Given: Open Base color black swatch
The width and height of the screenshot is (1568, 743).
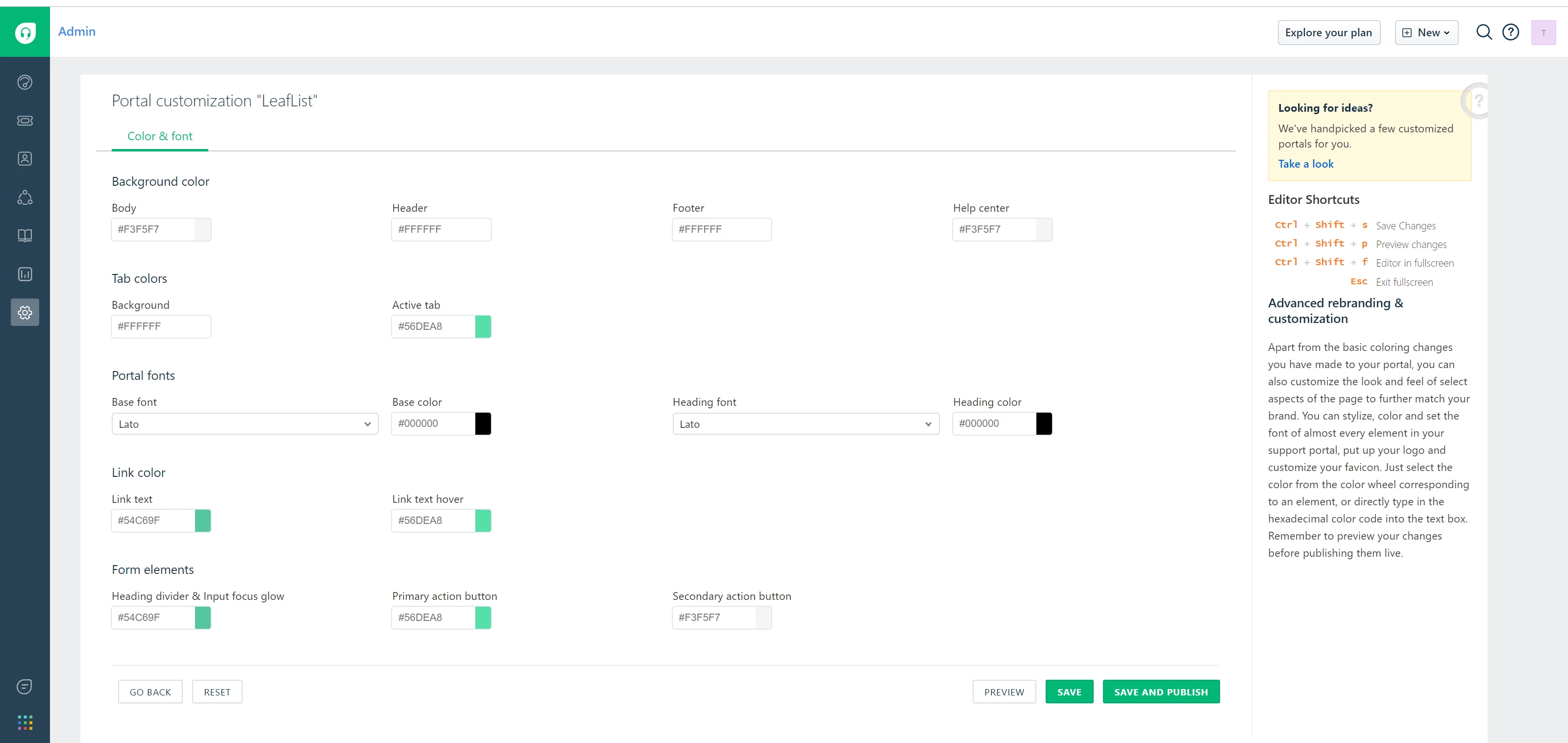Looking at the screenshot, I should 483,423.
